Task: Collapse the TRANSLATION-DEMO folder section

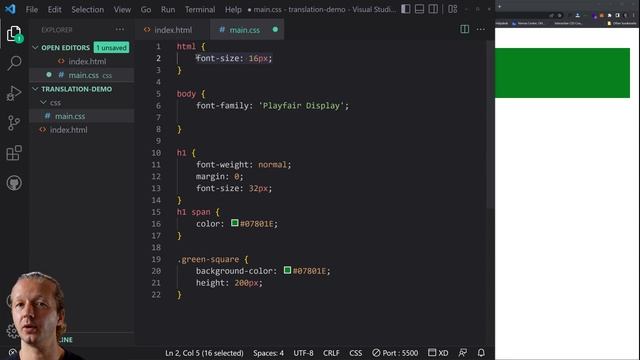Action: (35, 89)
